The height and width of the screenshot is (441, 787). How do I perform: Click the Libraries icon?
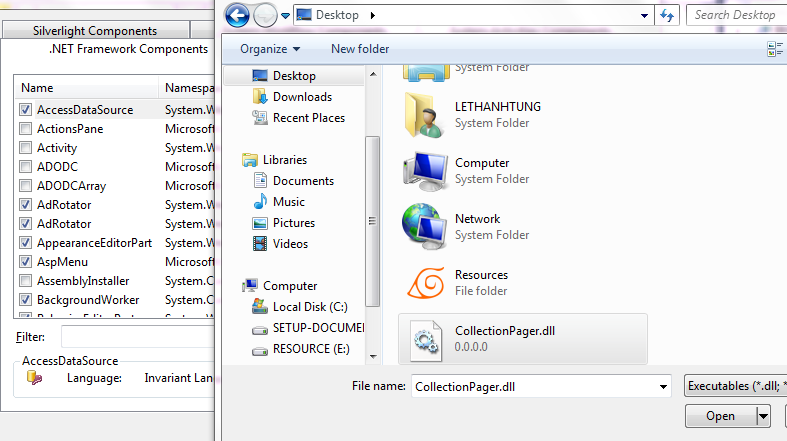pos(249,160)
